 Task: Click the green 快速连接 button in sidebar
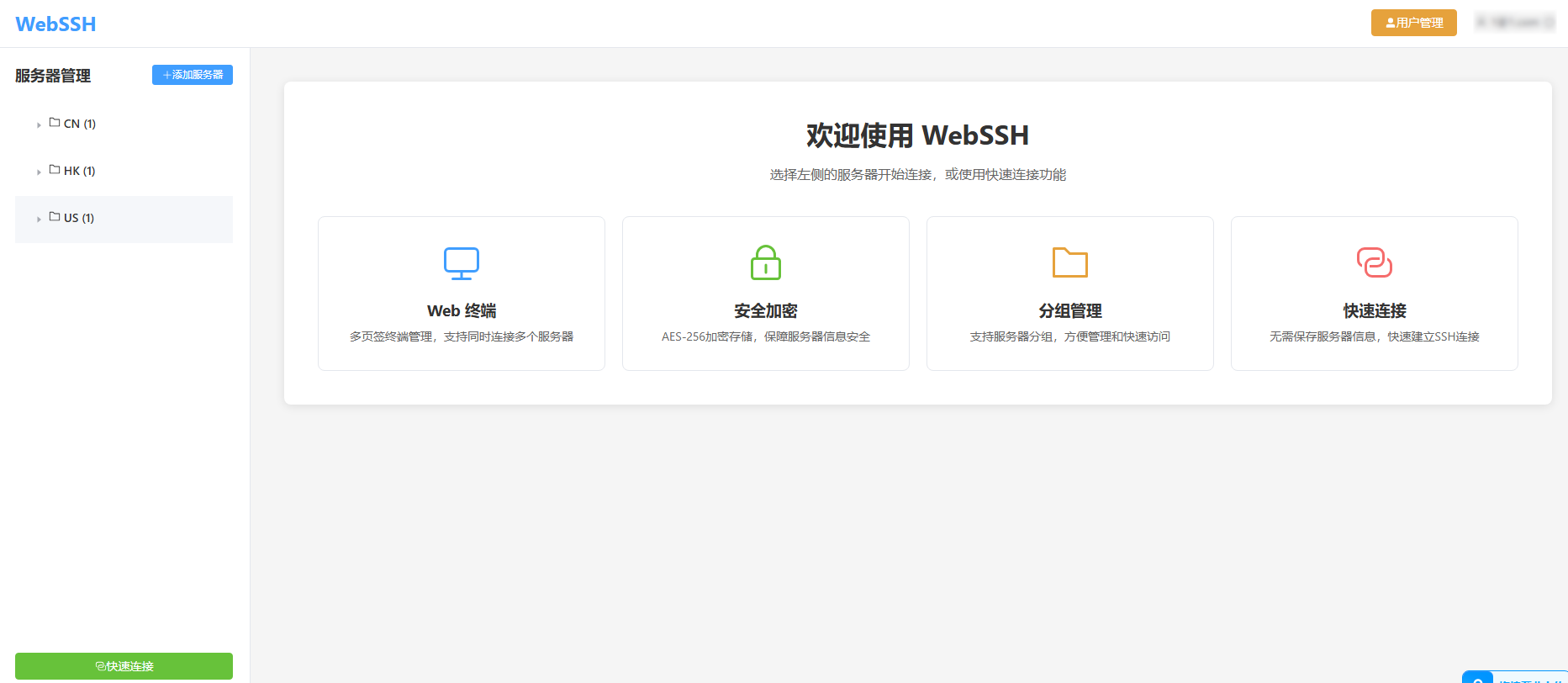(x=124, y=666)
